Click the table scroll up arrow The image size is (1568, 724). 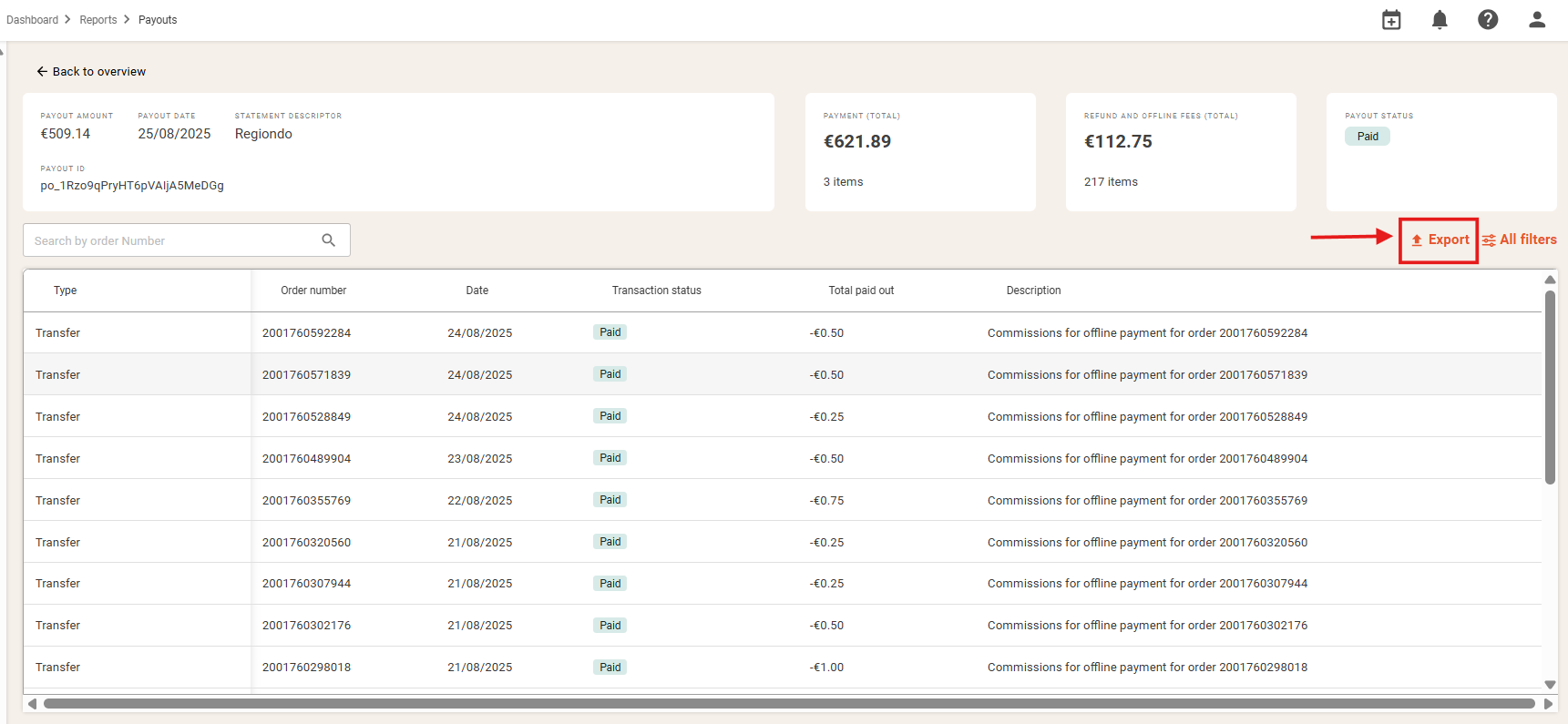pyautogui.click(x=1550, y=280)
